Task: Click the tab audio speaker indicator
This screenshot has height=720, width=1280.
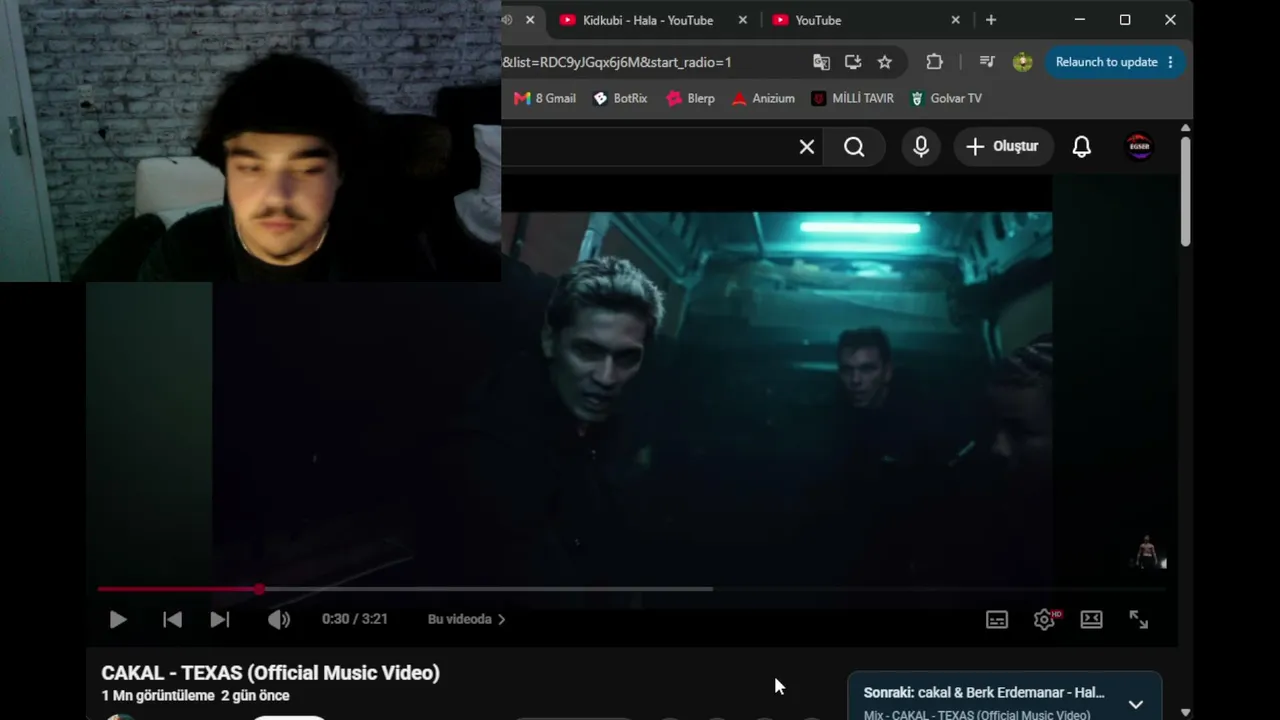Action: tap(507, 20)
